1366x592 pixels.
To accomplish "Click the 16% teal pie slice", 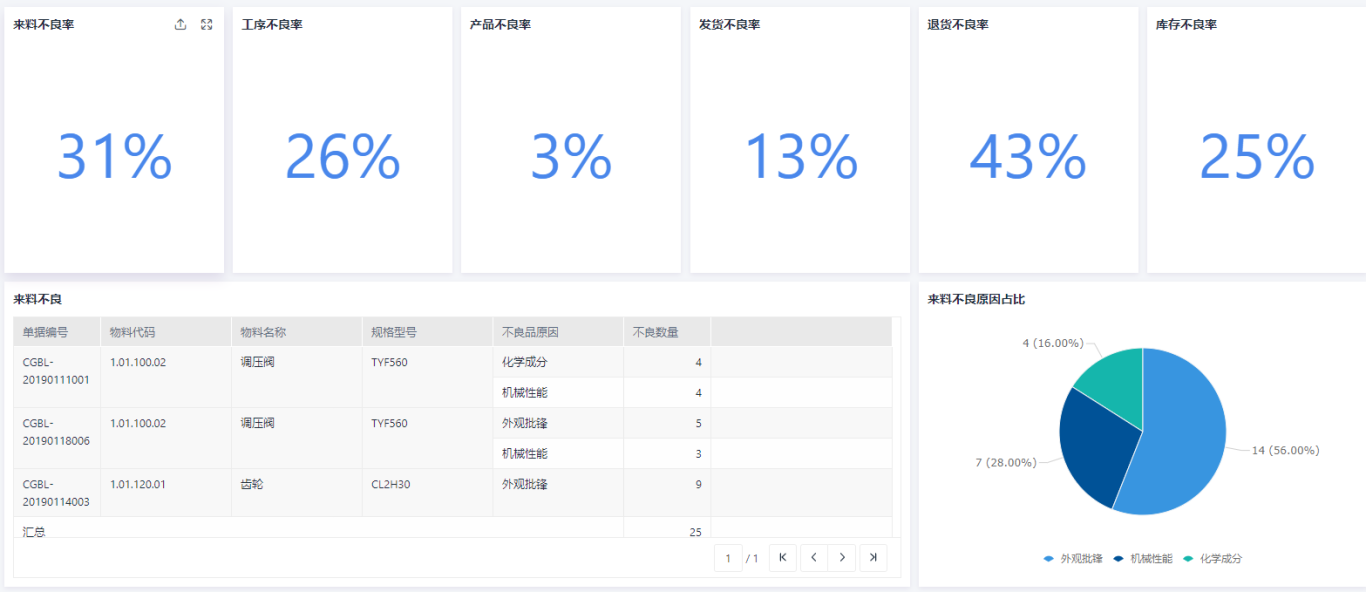I will click(x=1115, y=387).
